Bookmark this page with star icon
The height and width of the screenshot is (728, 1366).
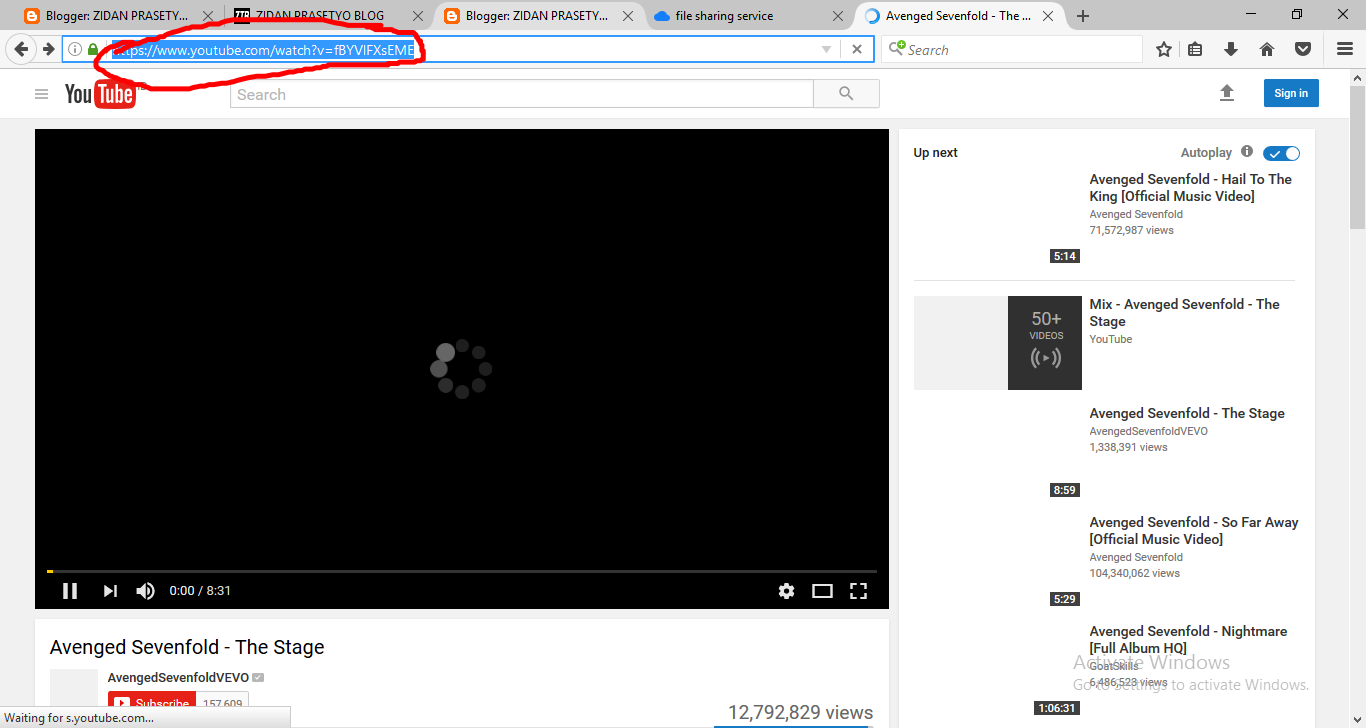[1163, 49]
